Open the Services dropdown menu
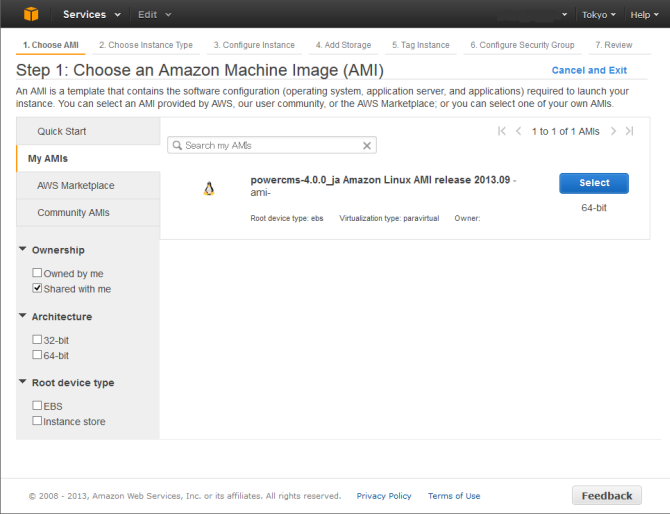670x514 pixels. (91, 15)
